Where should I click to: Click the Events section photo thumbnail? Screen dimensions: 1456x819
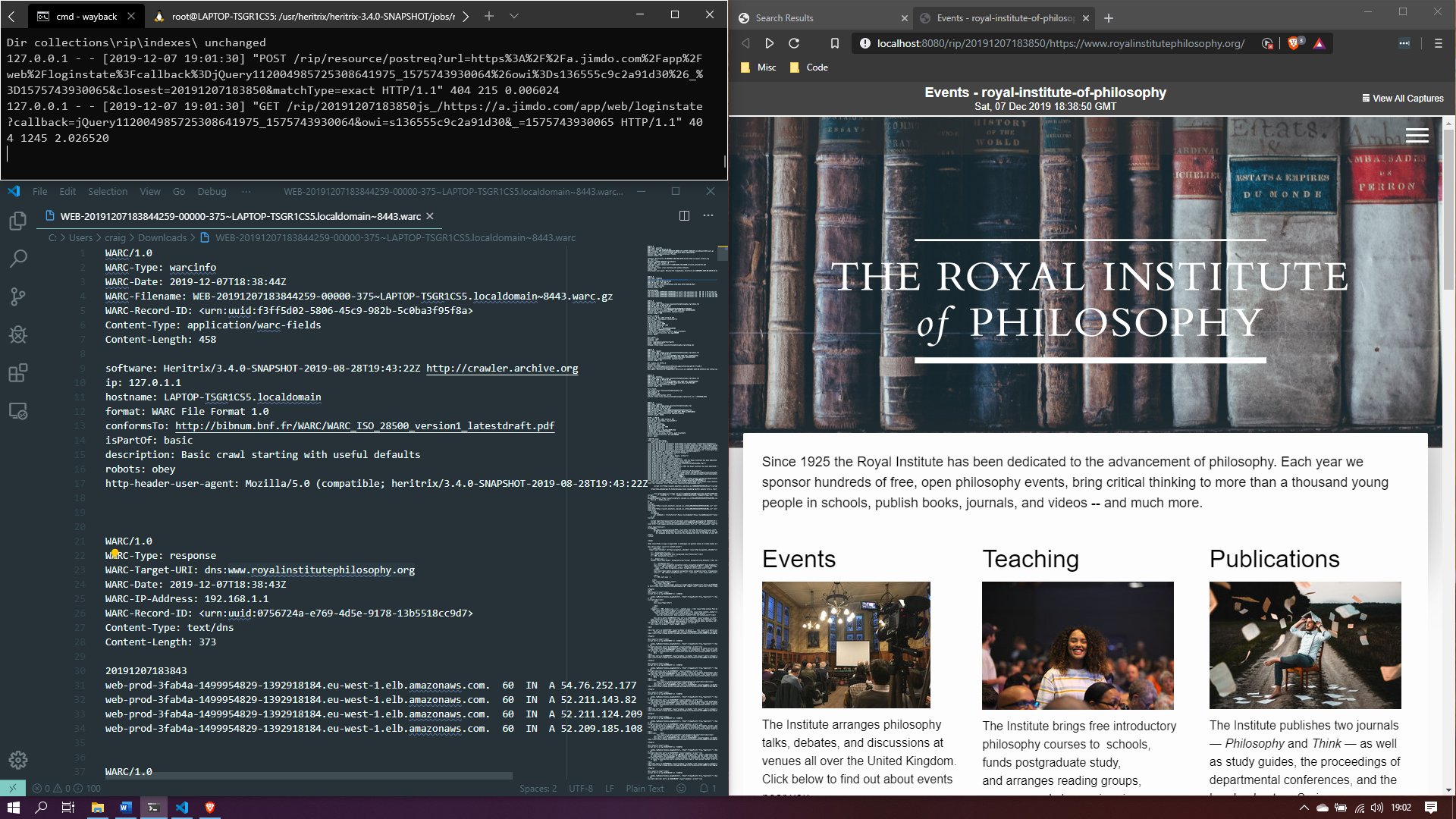pos(846,645)
